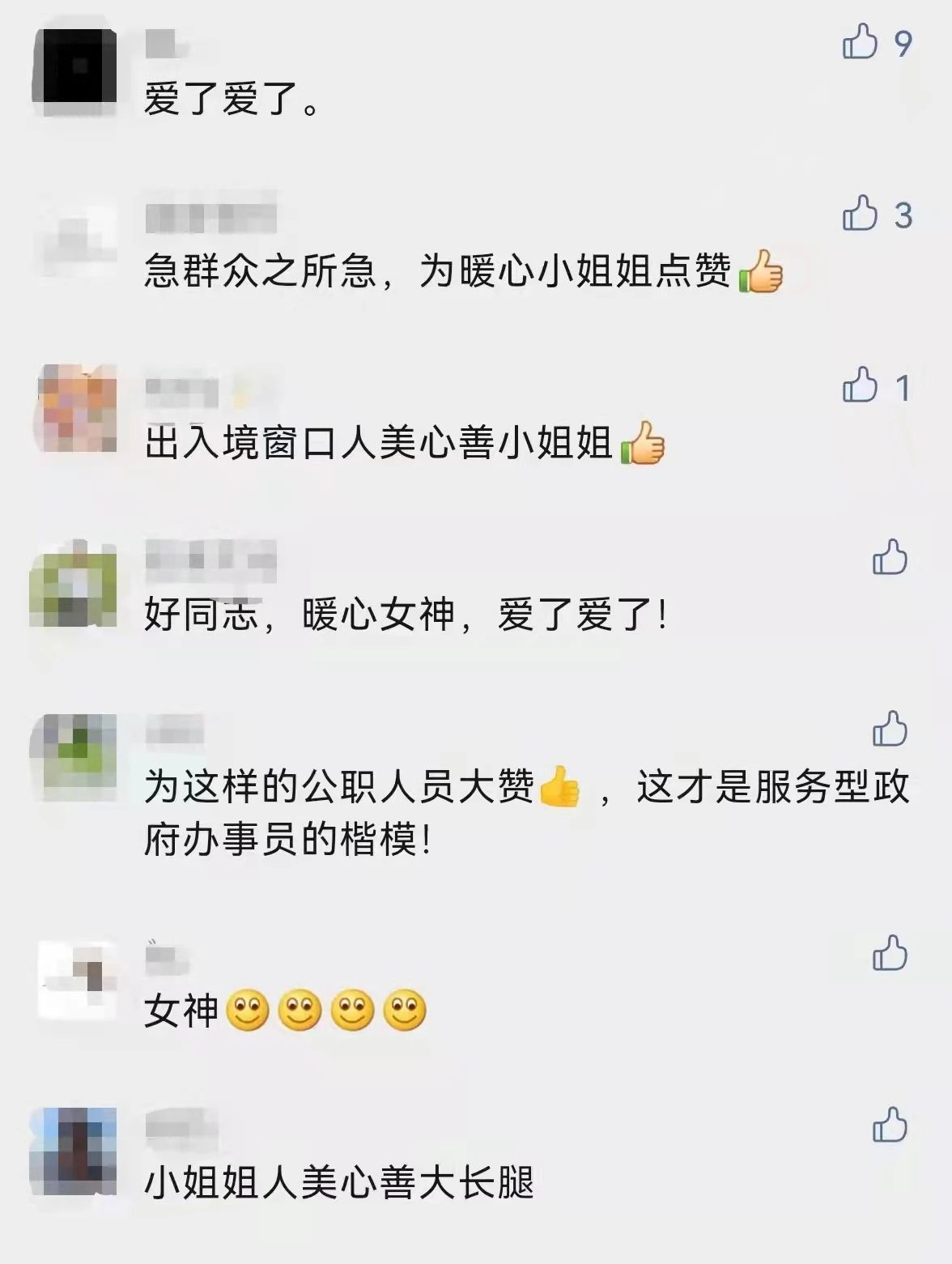952x1264 pixels.
Task: Tap like icon beside 女神 smiley comment
Action: tap(890, 953)
